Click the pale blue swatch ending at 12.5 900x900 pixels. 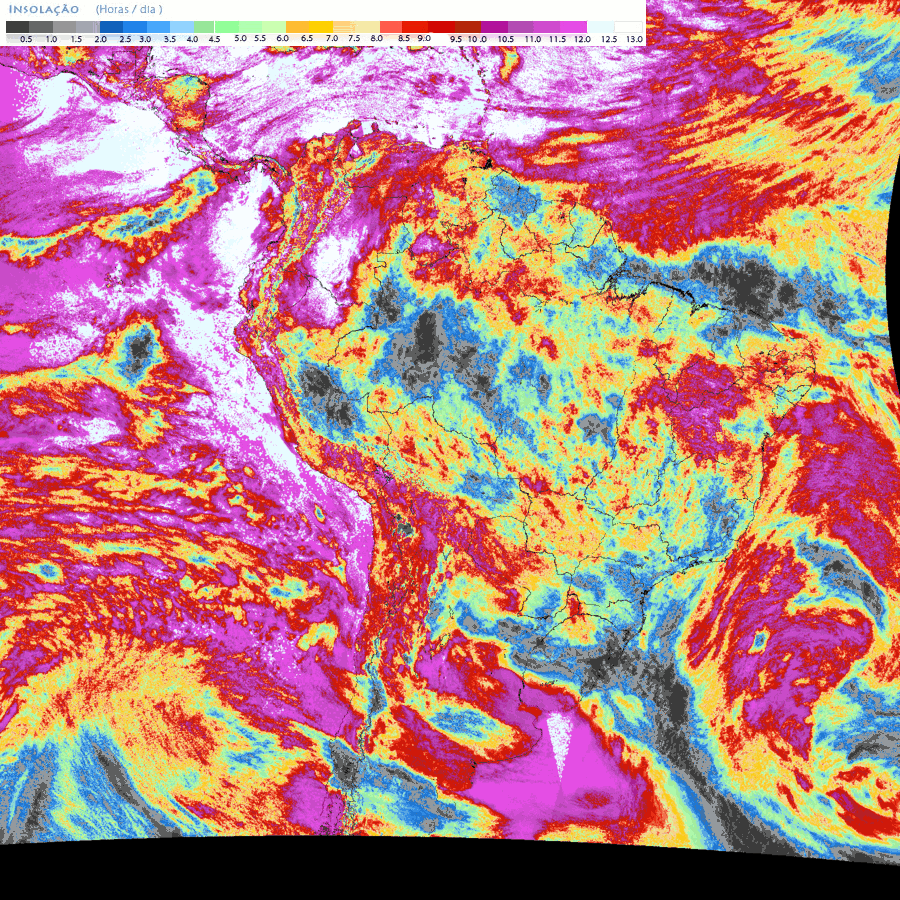600,27
